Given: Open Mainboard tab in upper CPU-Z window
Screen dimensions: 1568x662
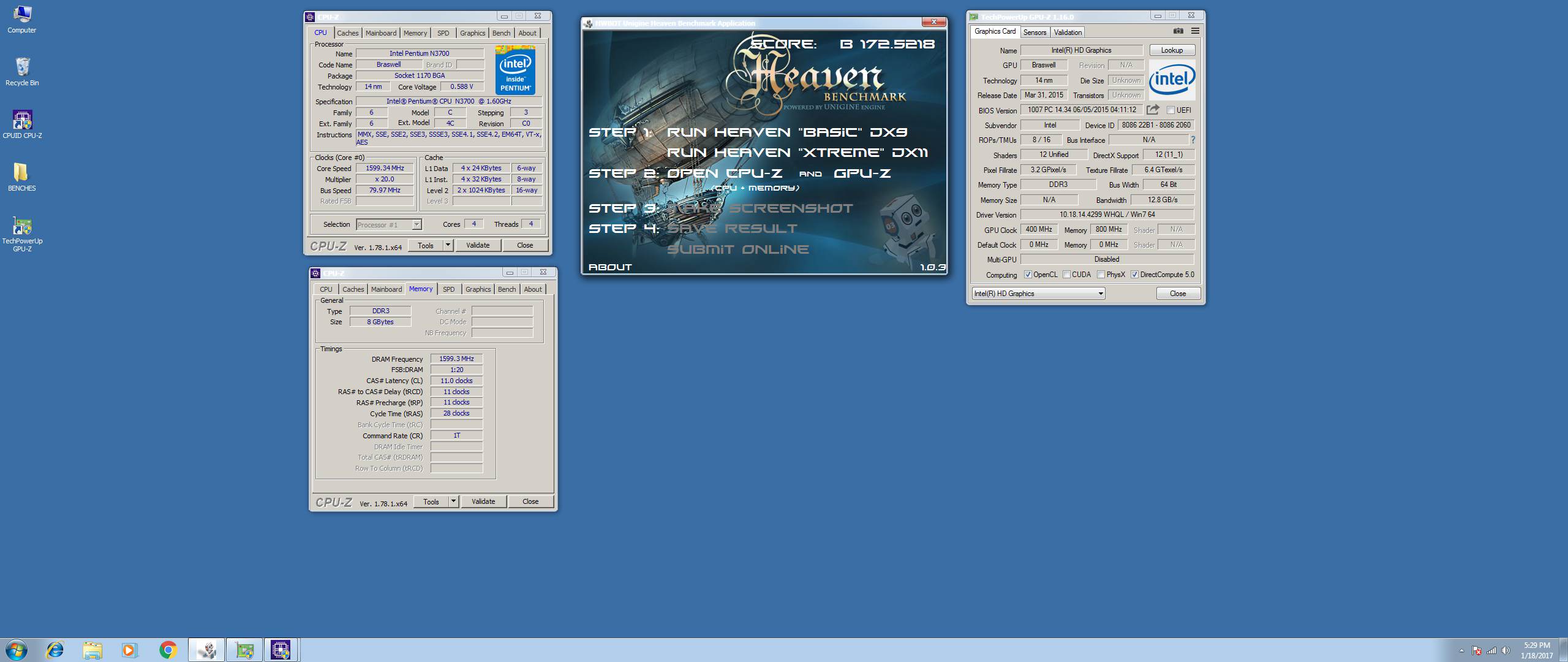Looking at the screenshot, I should click(381, 33).
